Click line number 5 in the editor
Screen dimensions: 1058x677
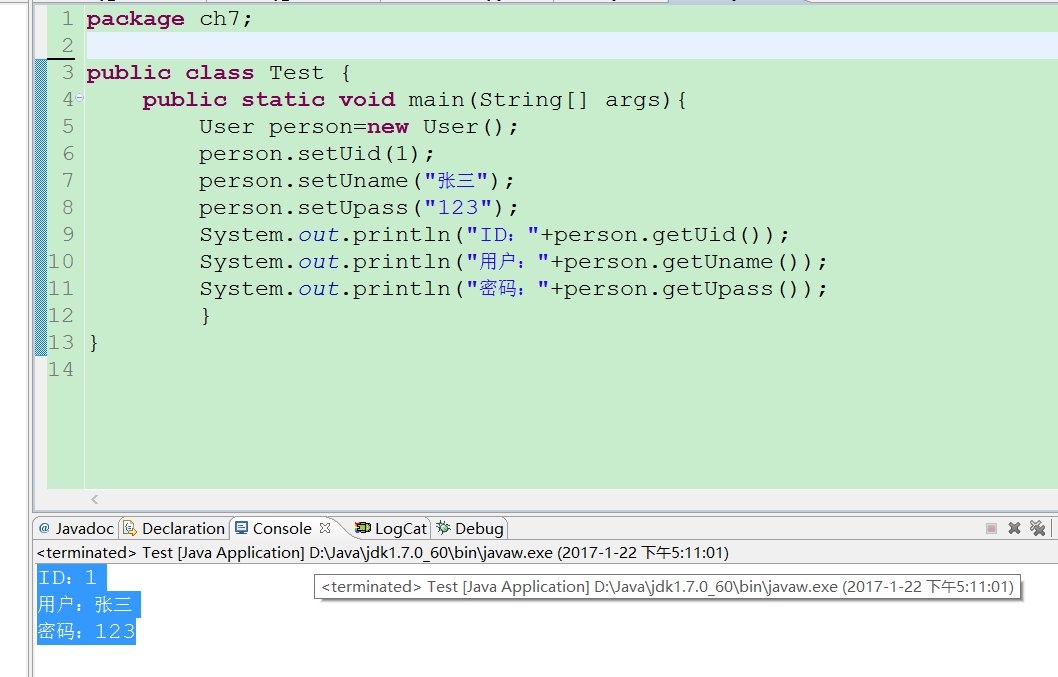coord(66,126)
